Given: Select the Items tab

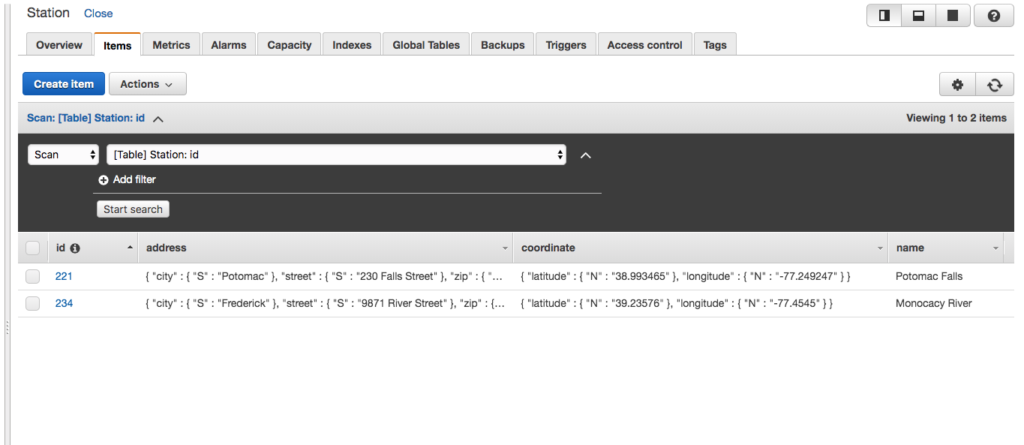Looking at the screenshot, I should 118,45.
